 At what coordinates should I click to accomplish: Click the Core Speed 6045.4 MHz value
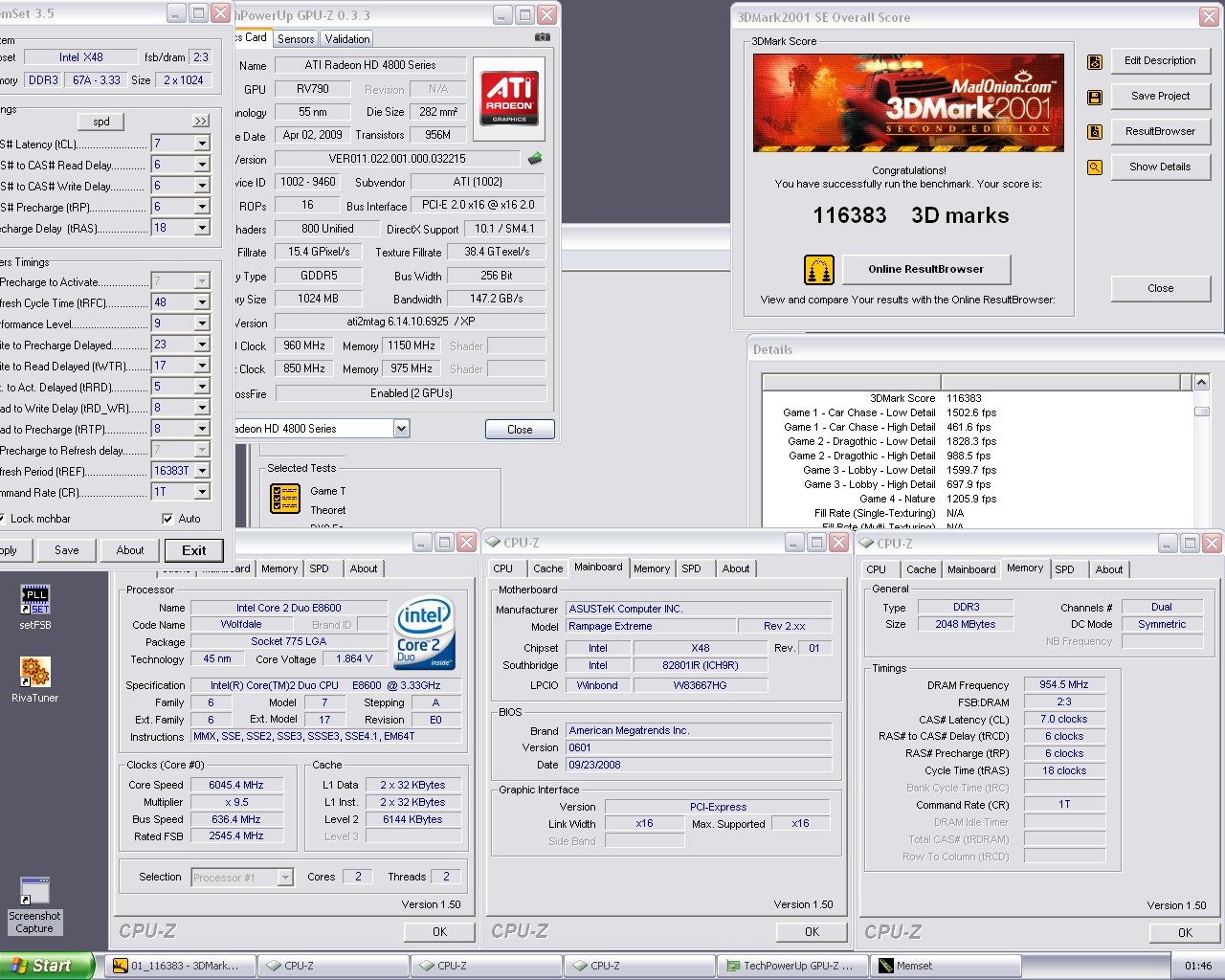[x=237, y=785]
